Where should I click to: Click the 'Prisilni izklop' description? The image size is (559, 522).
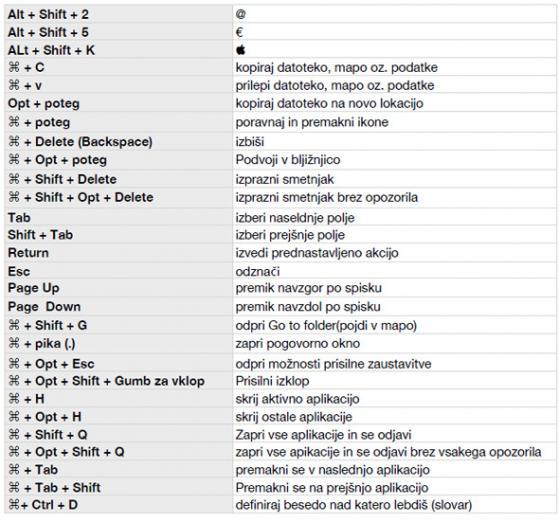pyautogui.click(x=272, y=381)
